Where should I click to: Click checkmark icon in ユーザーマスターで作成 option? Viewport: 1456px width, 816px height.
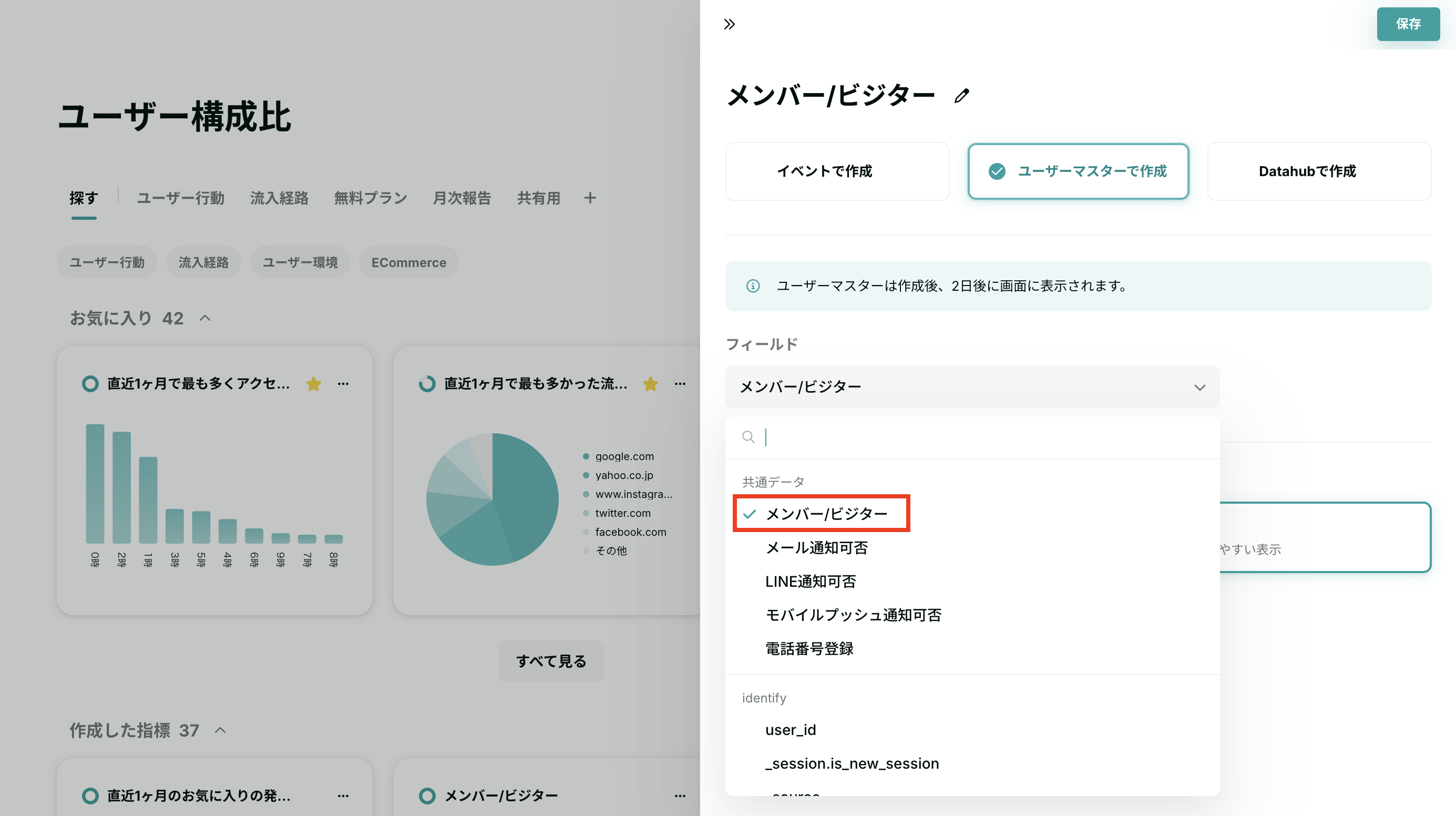[997, 171]
